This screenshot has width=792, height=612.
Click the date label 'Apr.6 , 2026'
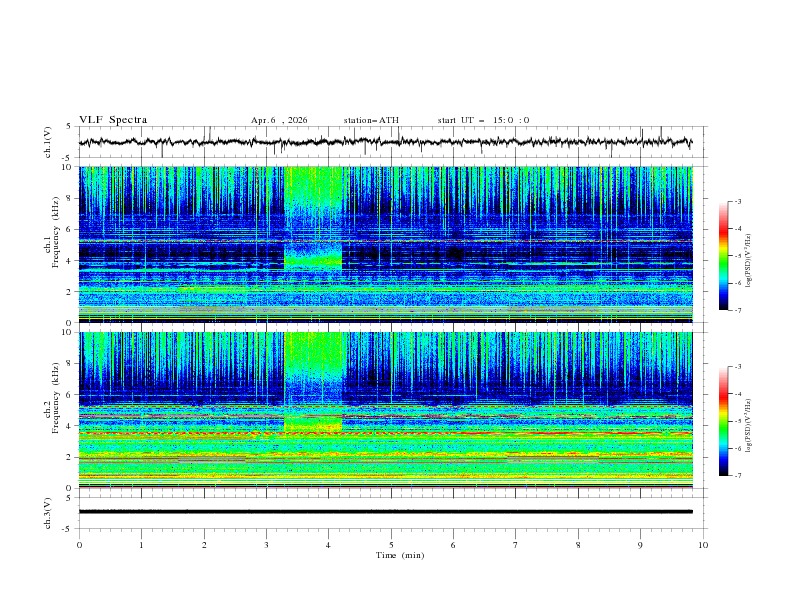click(x=279, y=120)
